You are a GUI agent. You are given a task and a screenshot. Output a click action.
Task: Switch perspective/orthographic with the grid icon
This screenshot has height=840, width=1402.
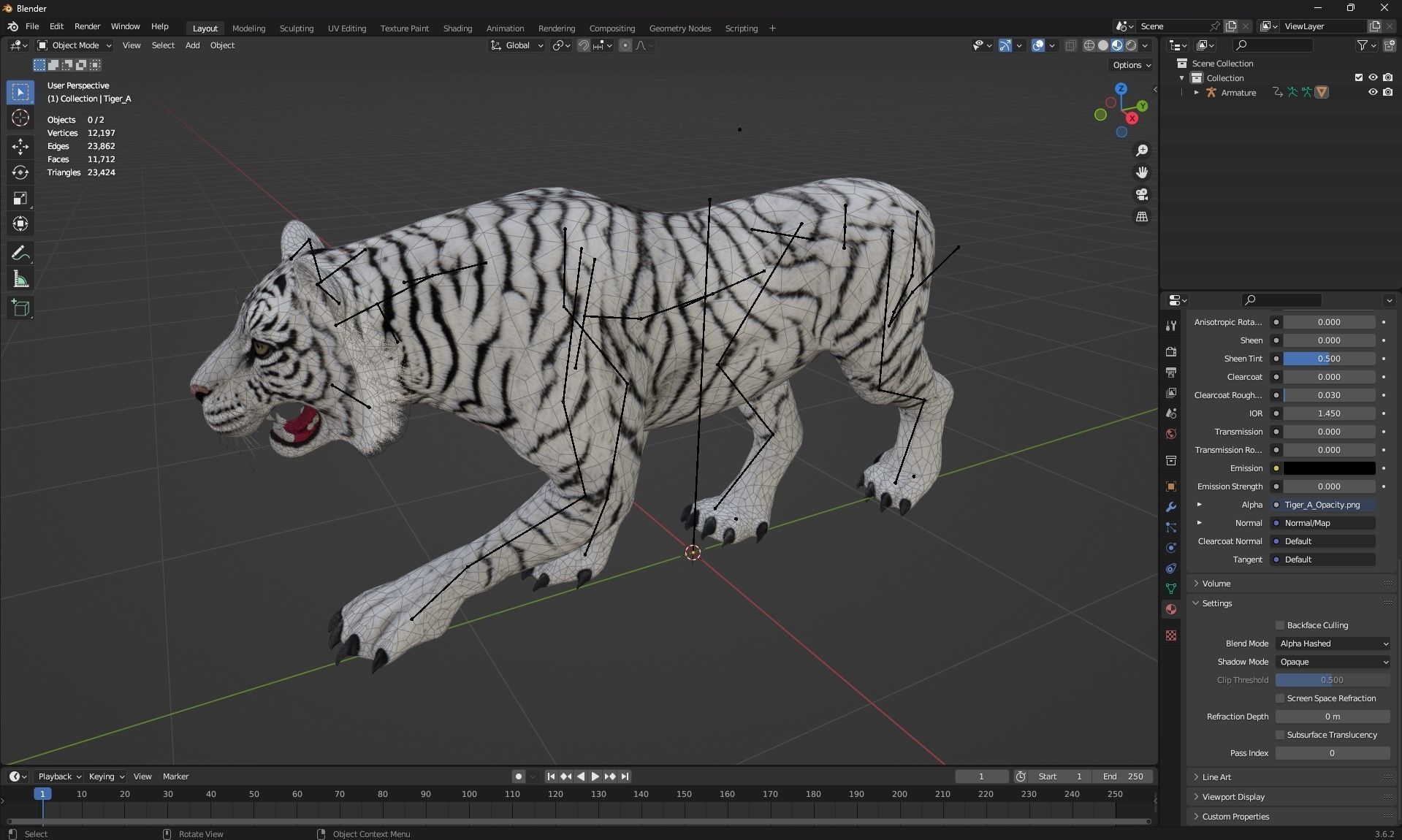pos(1142,217)
